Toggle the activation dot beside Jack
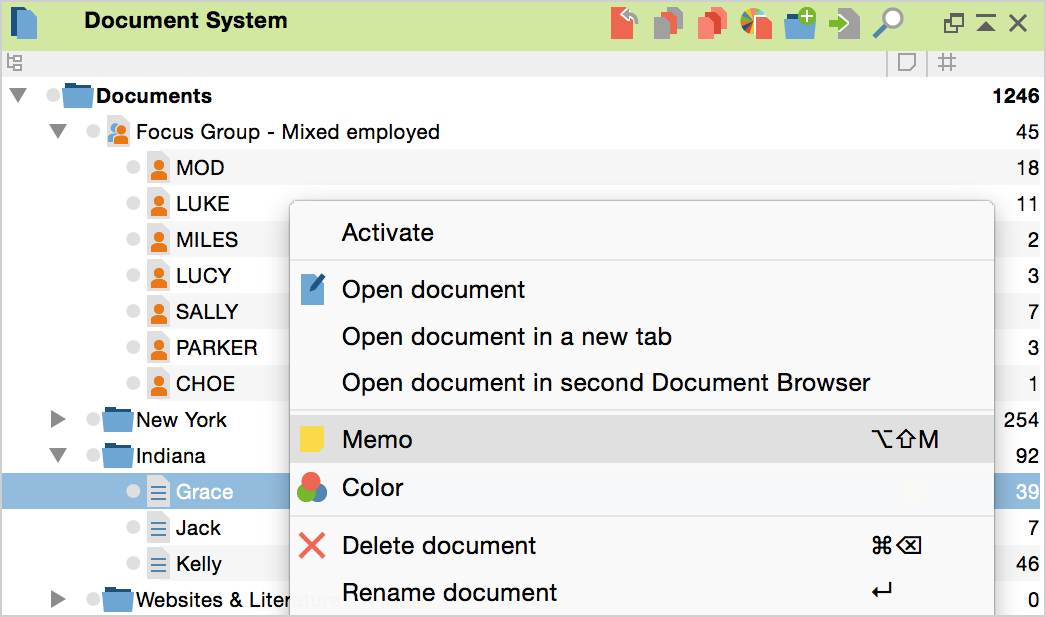This screenshot has width=1046, height=617. pos(133,528)
